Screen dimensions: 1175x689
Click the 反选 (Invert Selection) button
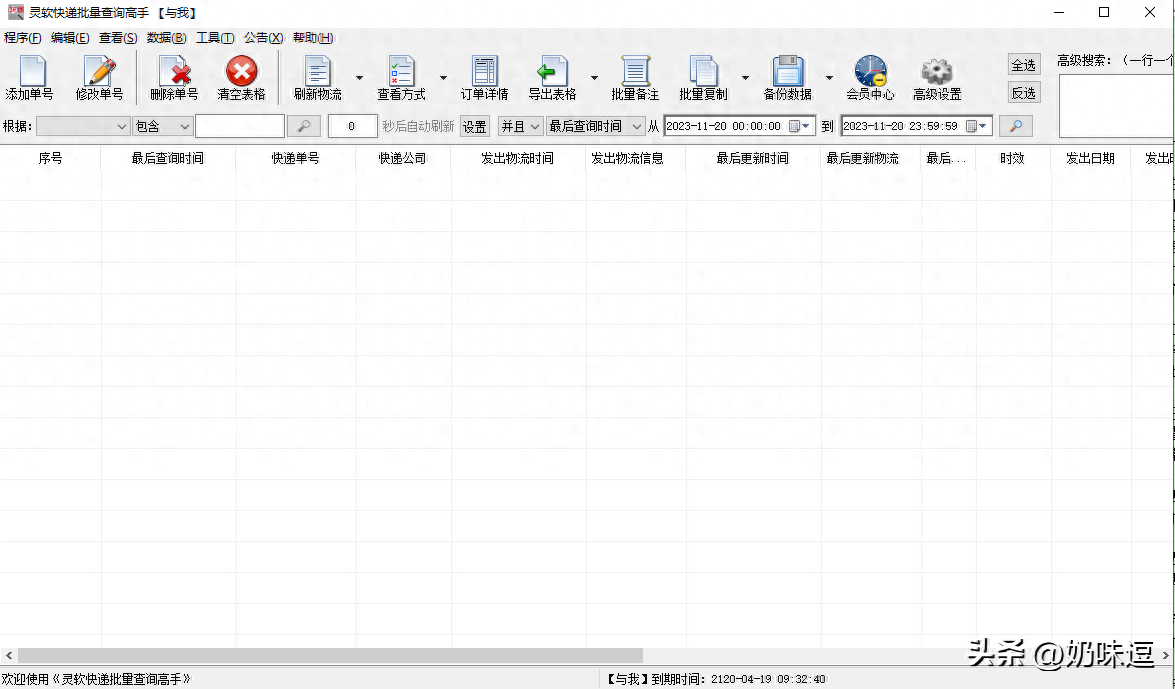point(1023,92)
